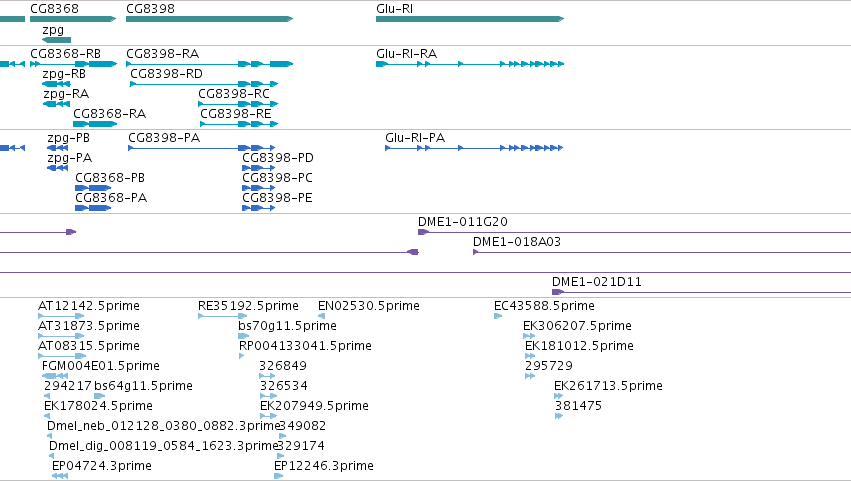This screenshot has height=481, width=851.
Task: Select the Glu-RI-PA protein feature
Action: (x=474, y=148)
